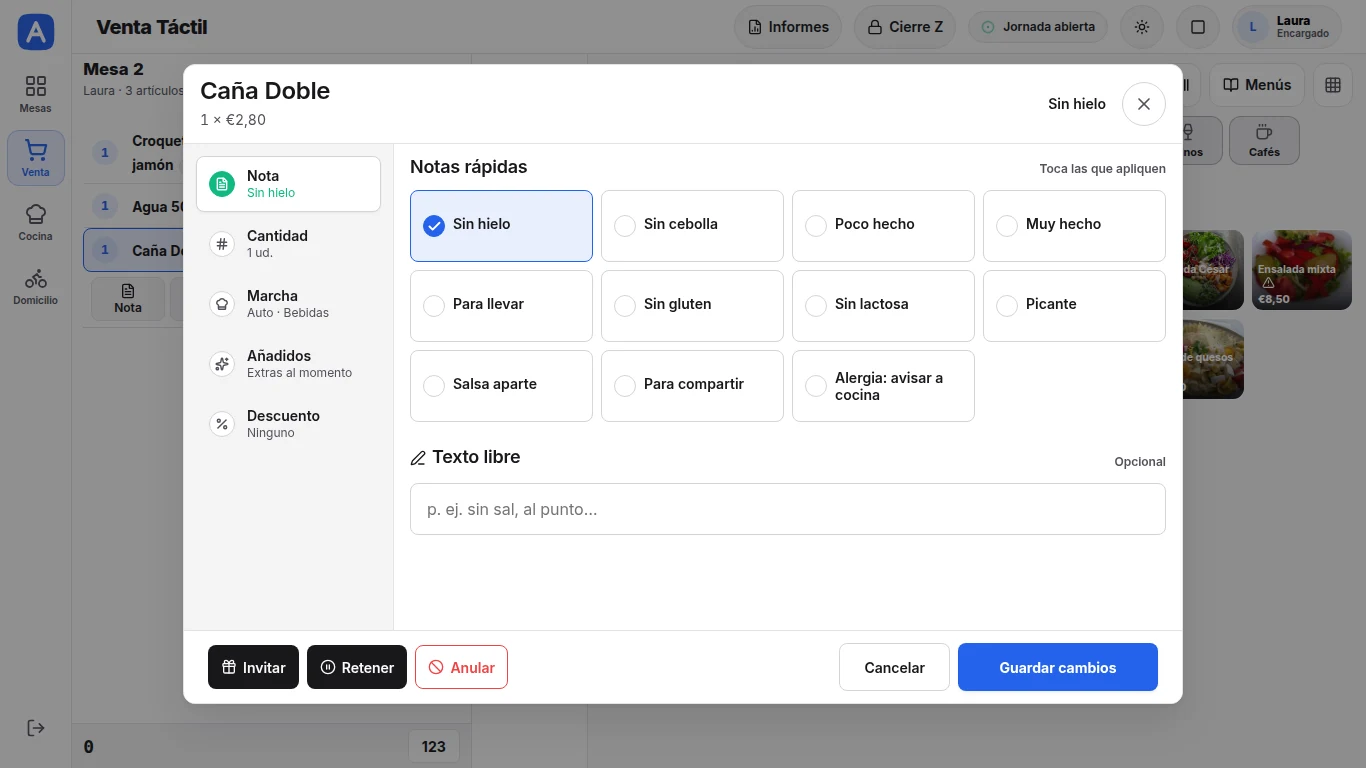Image resolution: width=1366 pixels, height=768 pixels.
Task: Go to the Descuento tab
Action: (288, 424)
